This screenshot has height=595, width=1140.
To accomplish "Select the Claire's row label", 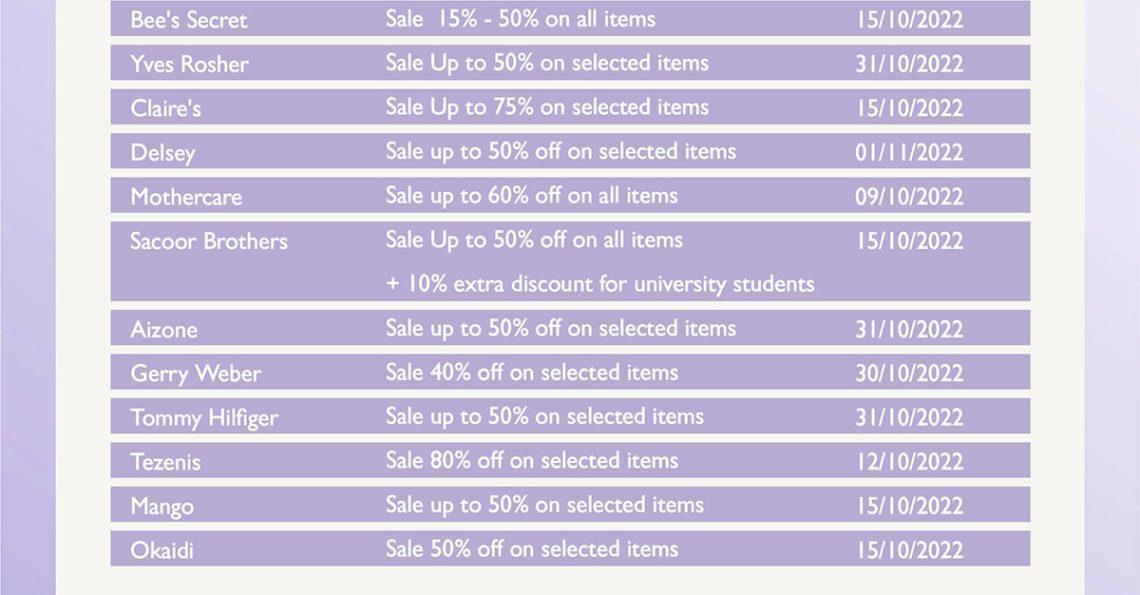I will (x=166, y=108).
